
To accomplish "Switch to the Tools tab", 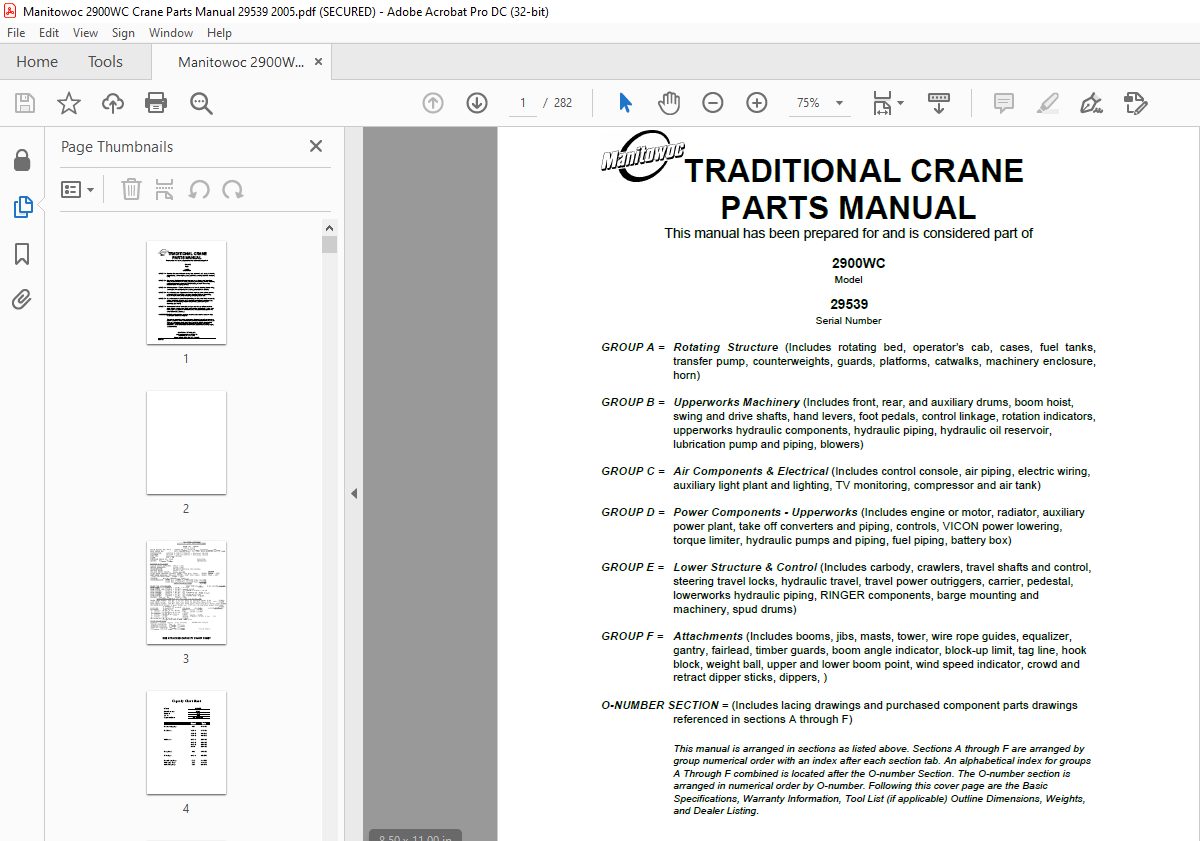I will tap(105, 62).
